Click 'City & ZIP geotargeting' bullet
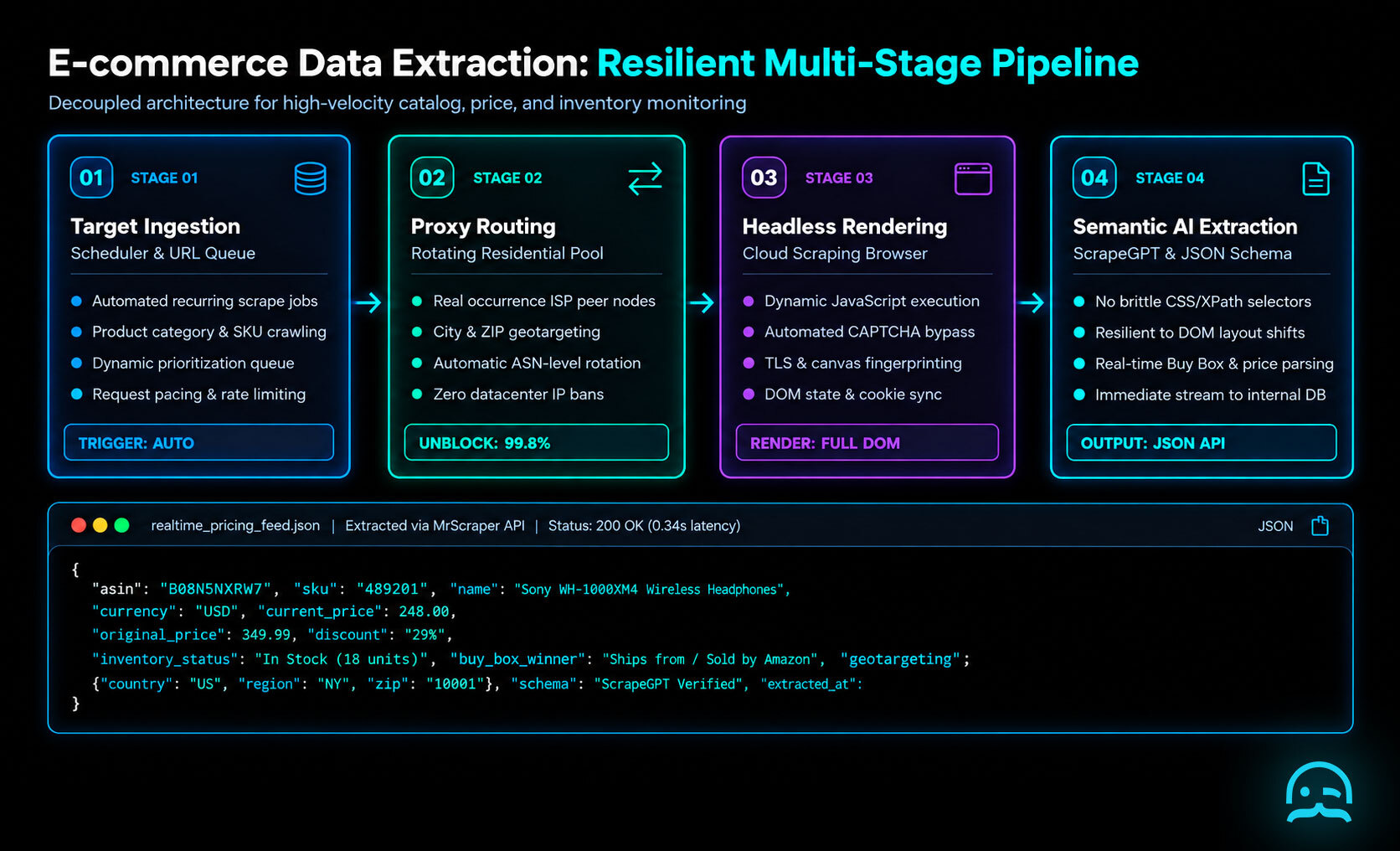 coord(517,332)
